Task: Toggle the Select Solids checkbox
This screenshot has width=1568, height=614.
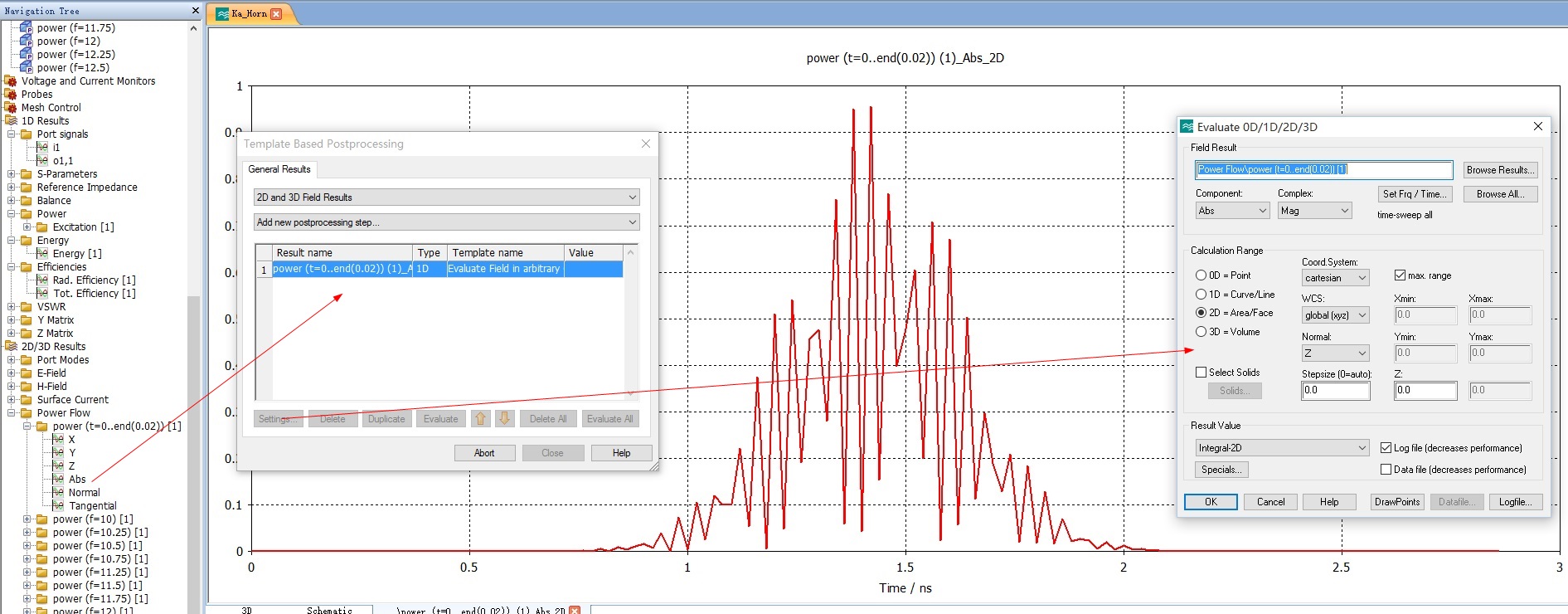Action: (1201, 373)
